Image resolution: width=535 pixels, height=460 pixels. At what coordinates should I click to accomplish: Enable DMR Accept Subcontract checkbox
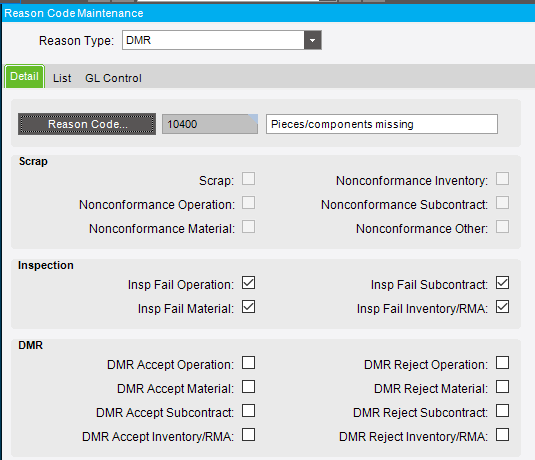(x=248, y=411)
